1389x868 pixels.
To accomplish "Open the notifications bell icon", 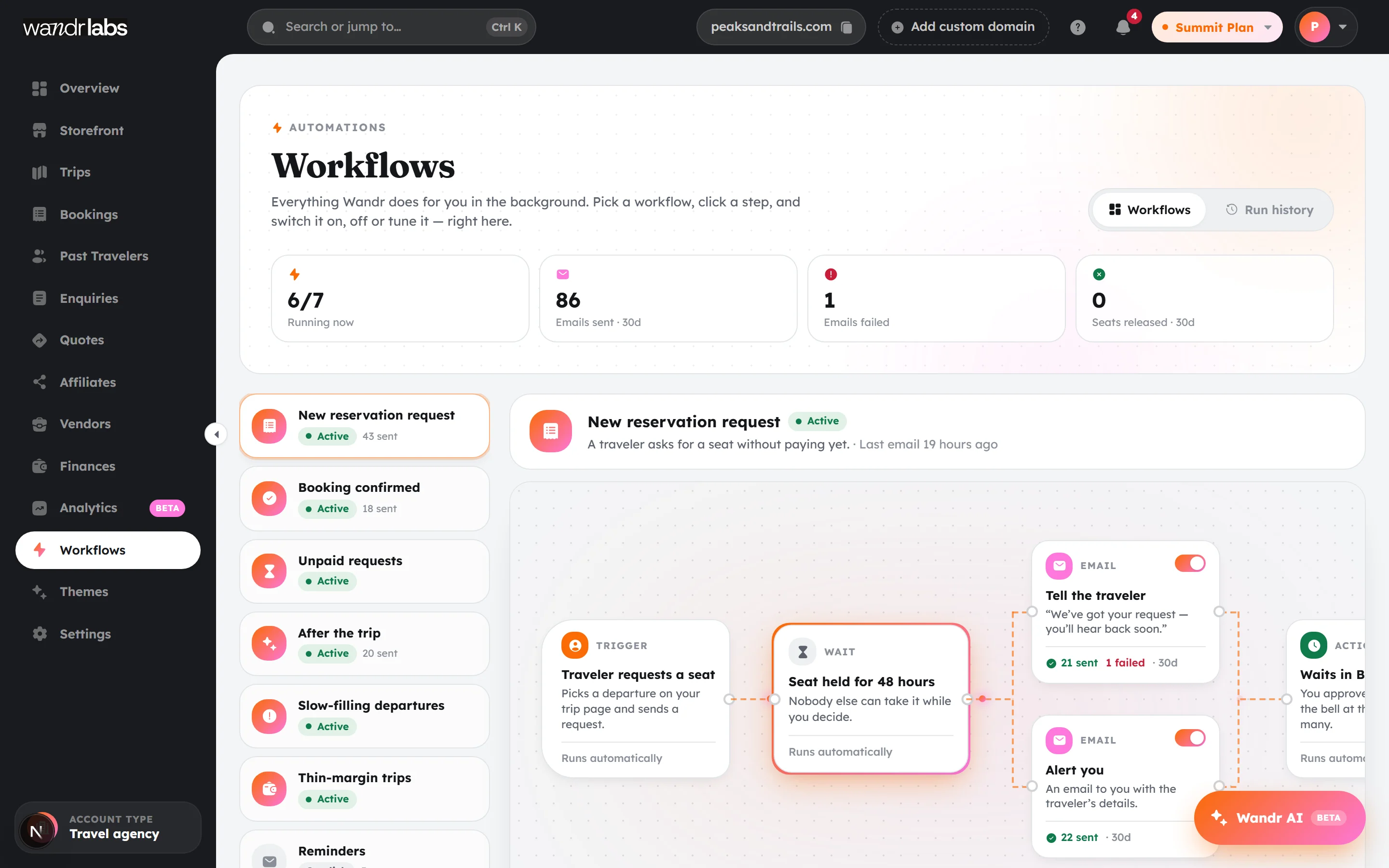I will 1123,27.
